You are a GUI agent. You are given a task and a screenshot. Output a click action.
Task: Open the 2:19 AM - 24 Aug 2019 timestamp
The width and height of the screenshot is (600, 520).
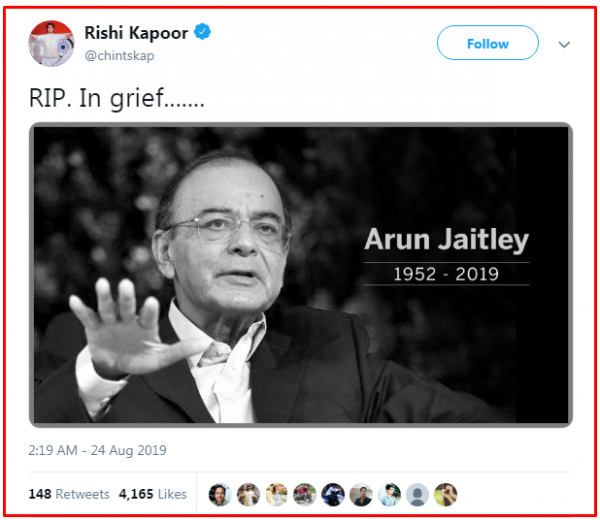coord(97,450)
